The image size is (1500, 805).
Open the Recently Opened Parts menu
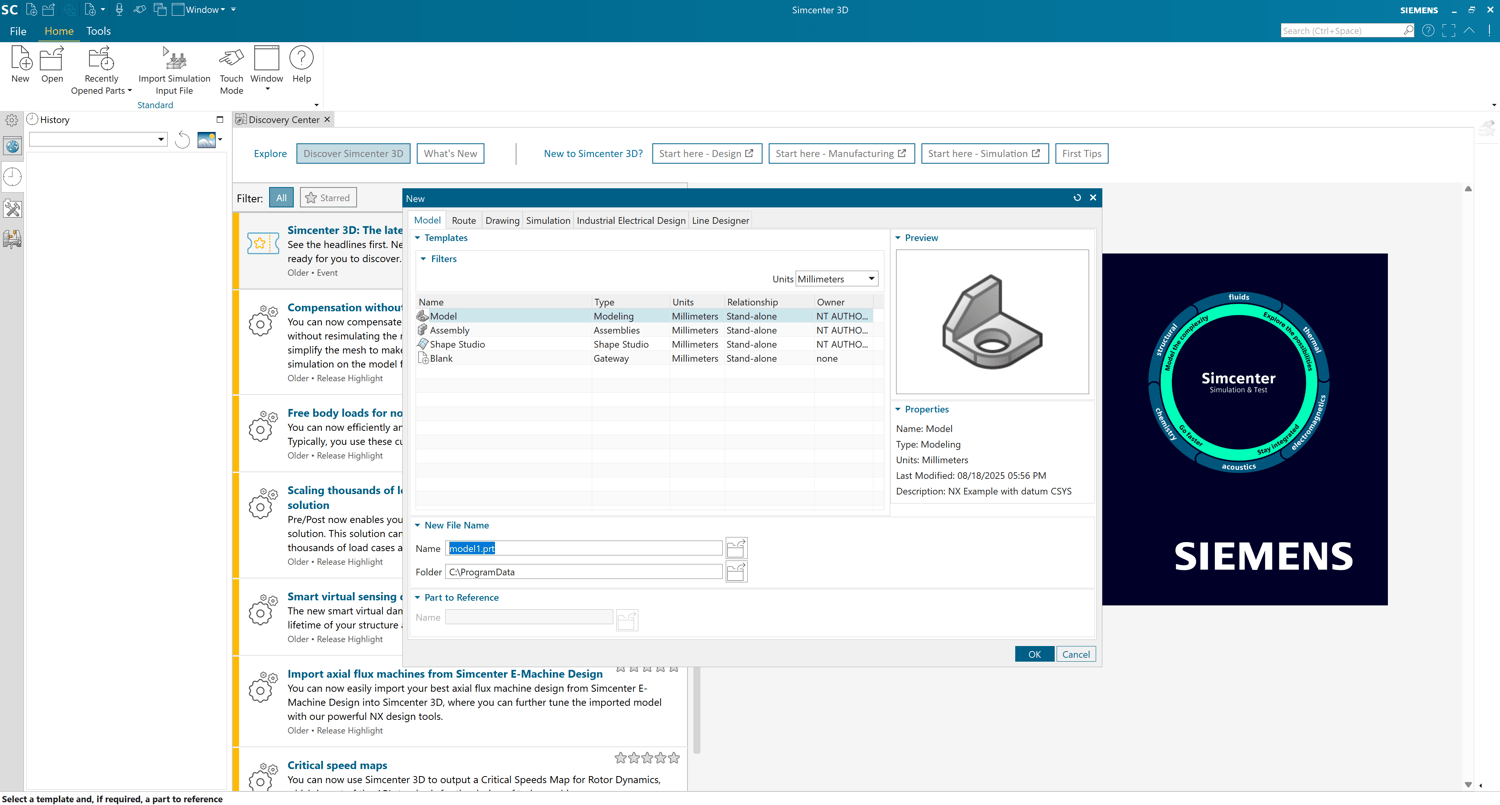click(101, 71)
